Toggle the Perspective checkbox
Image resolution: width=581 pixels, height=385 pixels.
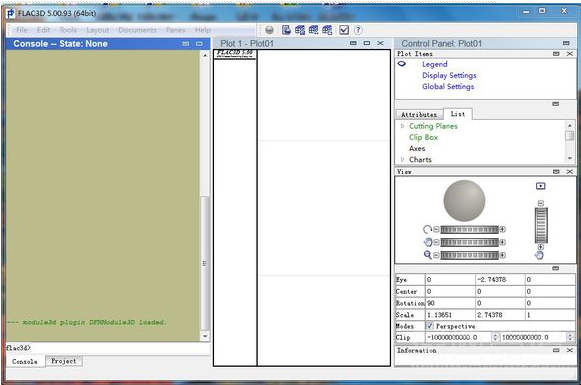coord(429,326)
